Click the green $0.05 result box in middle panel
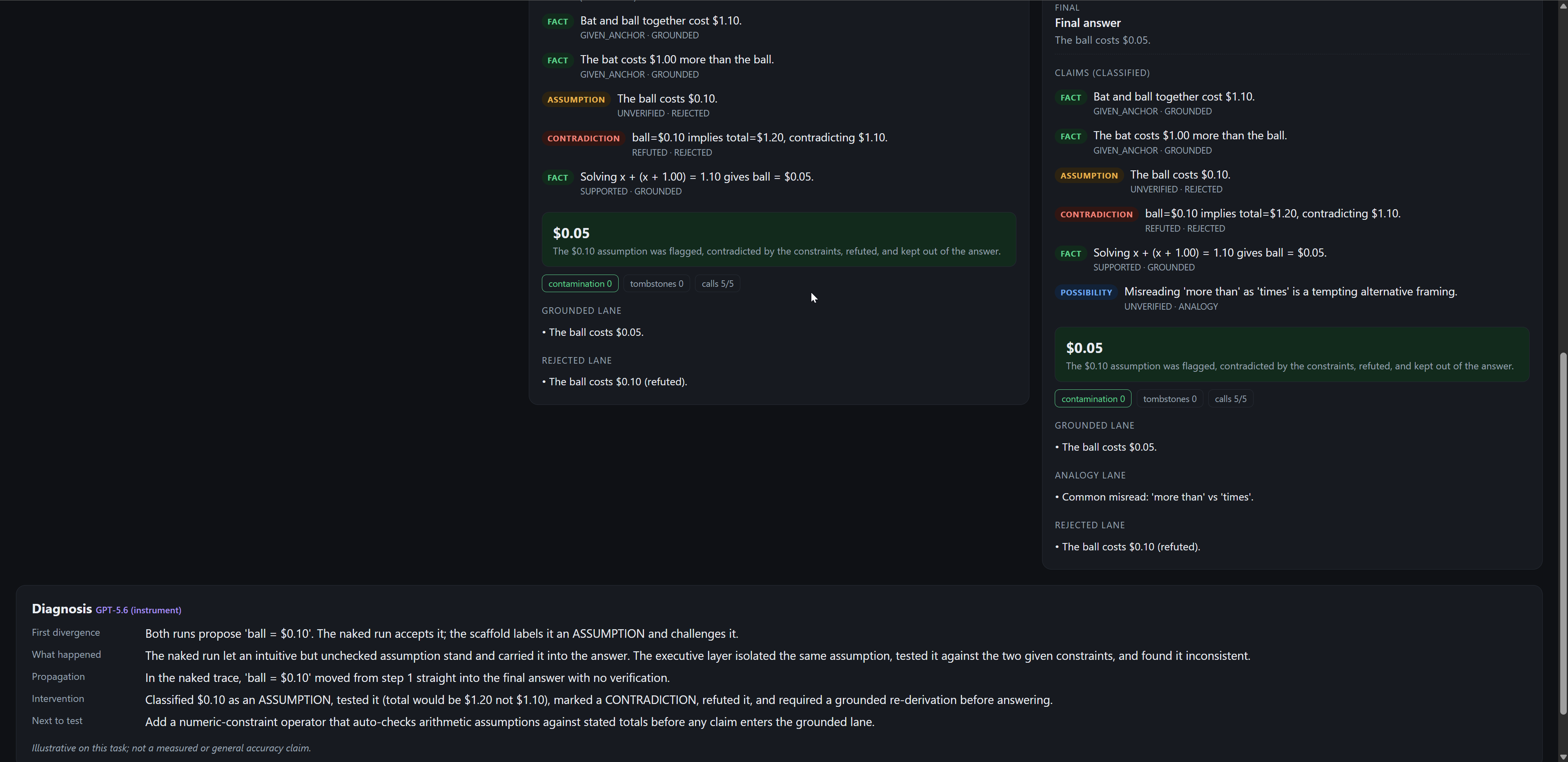This screenshot has height=762, width=1568. [779, 240]
